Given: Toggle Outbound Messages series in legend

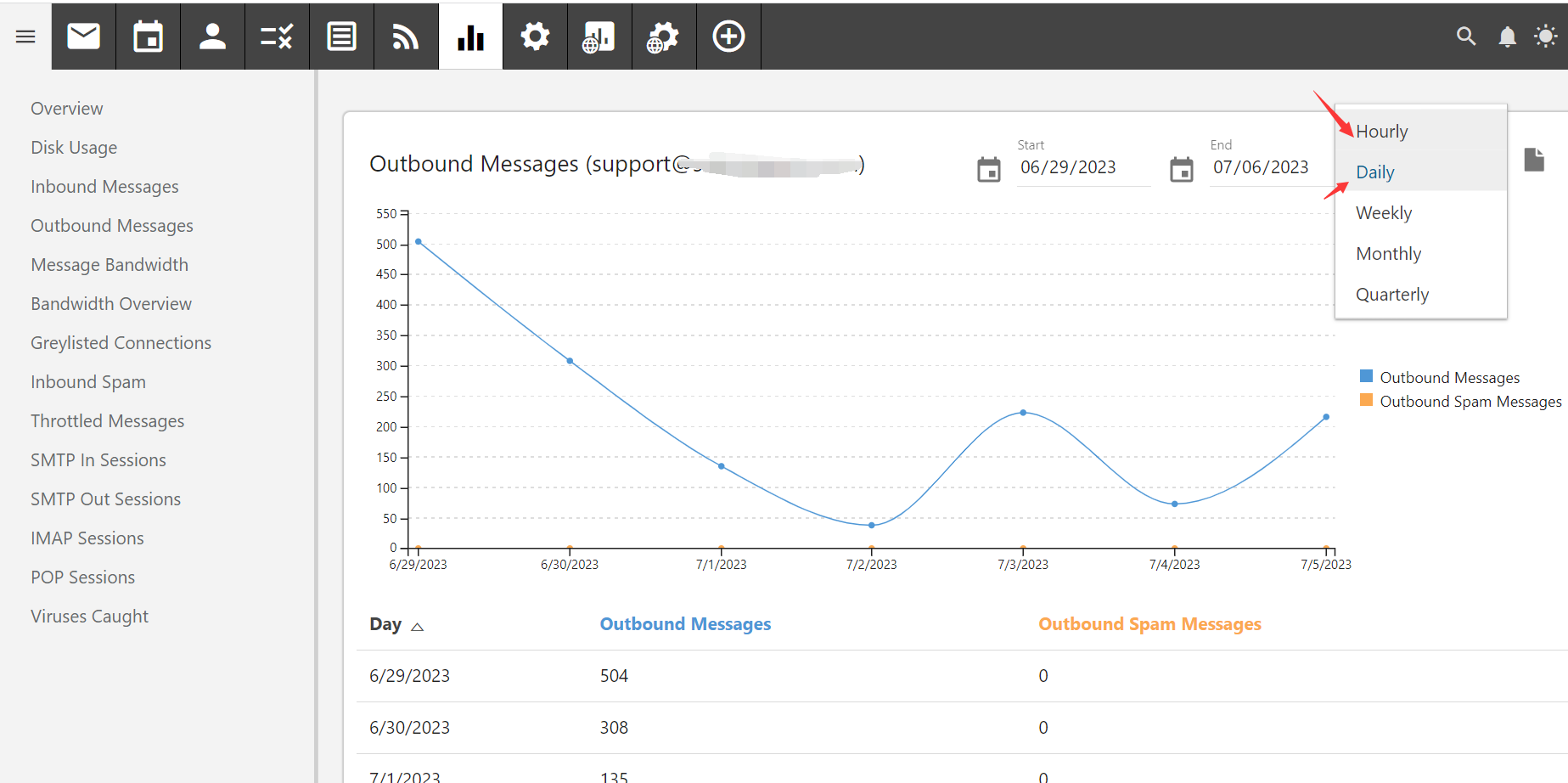Looking at the screenshot, I should click(1448, 377).
